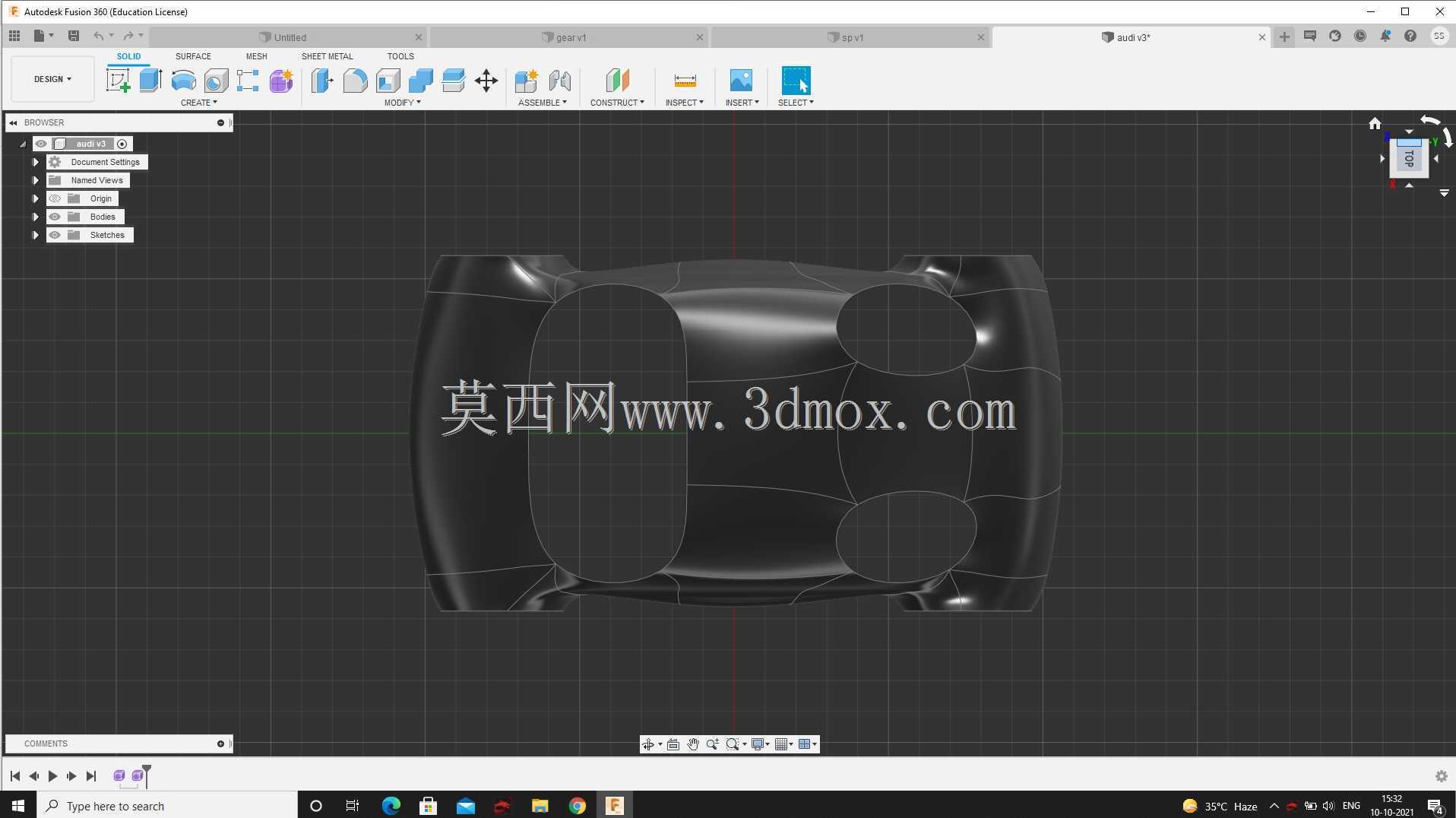Image resolution: width=1456 pixels, height=818 pixels.
Task: Open the ASSEMBLE dropdown menu
Action: [x=542, y=103]
